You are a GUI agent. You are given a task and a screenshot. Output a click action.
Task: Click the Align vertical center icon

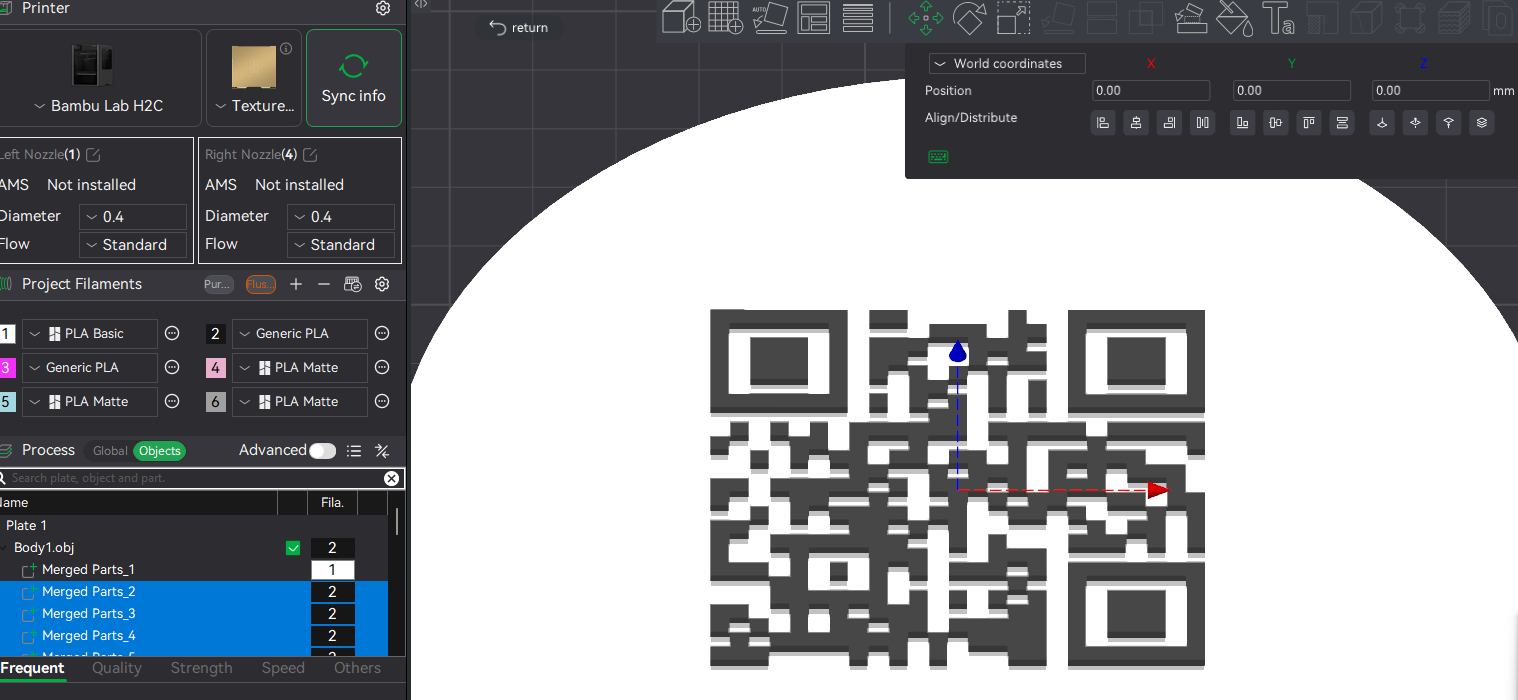click(x=1275, y=123)
